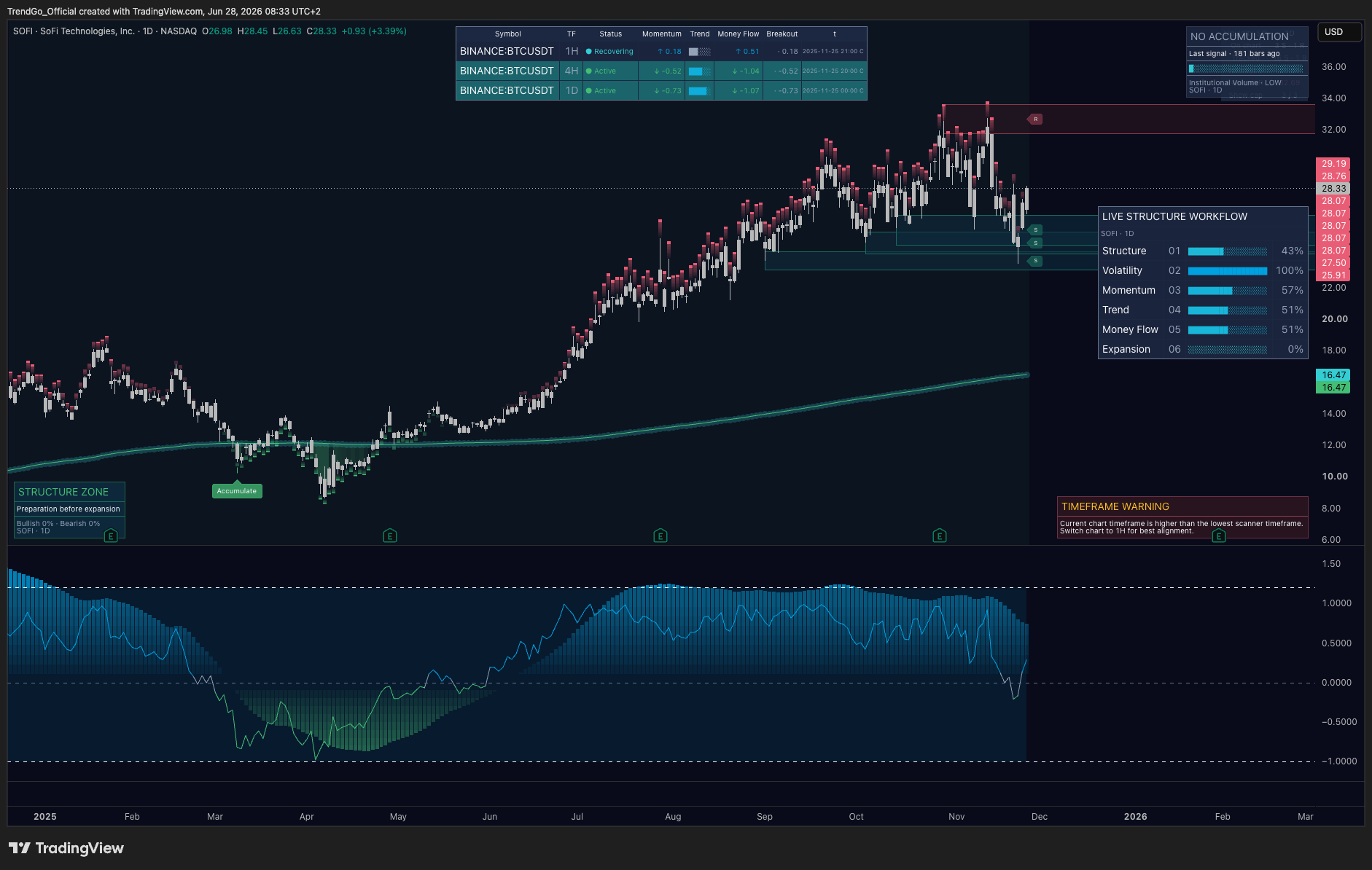Click the red price label 25.91
The height and width of the screenshot is (870, 1372).
1334,275
